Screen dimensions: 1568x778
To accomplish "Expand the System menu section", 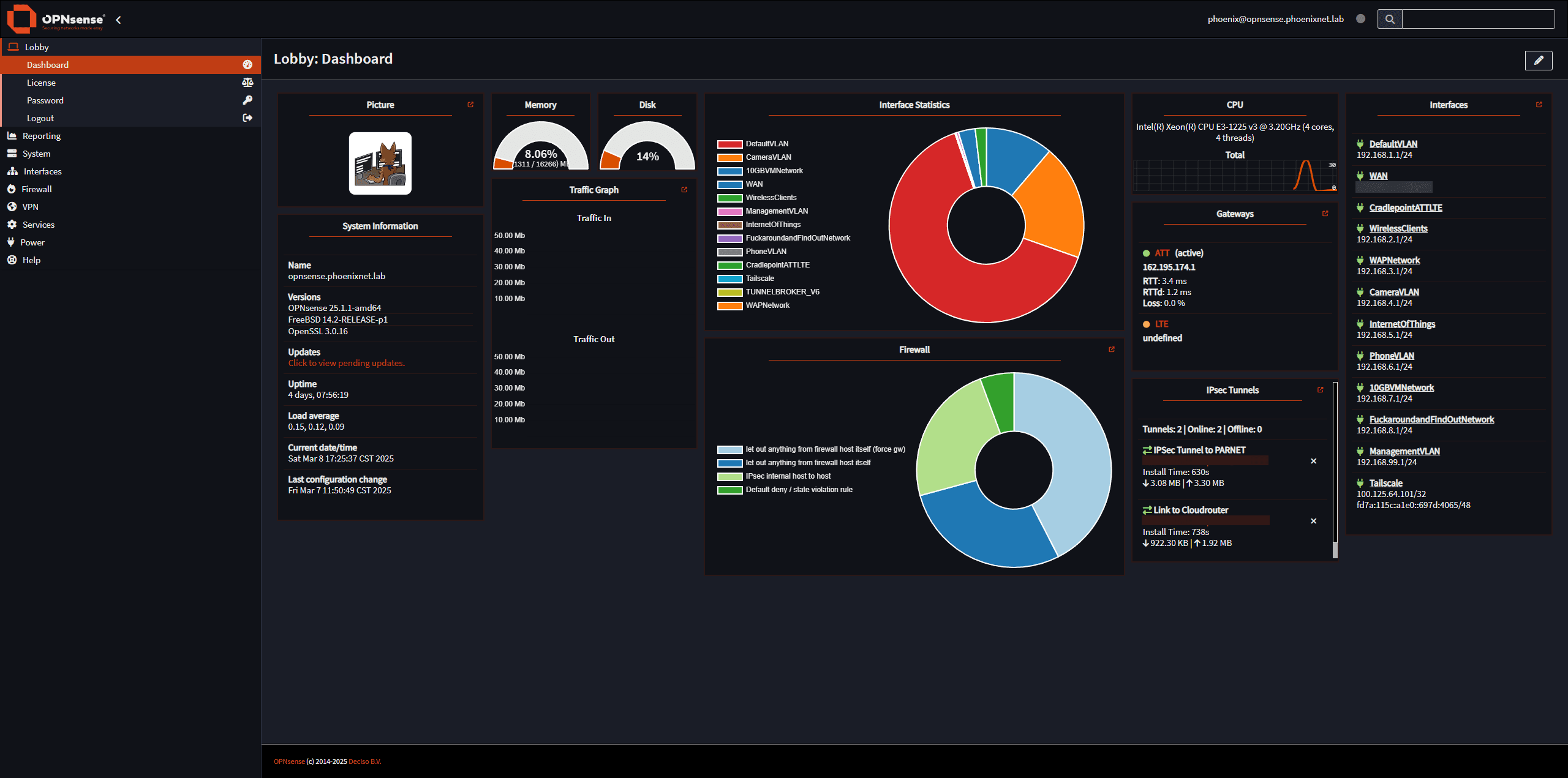I will [x=36, y=154].
